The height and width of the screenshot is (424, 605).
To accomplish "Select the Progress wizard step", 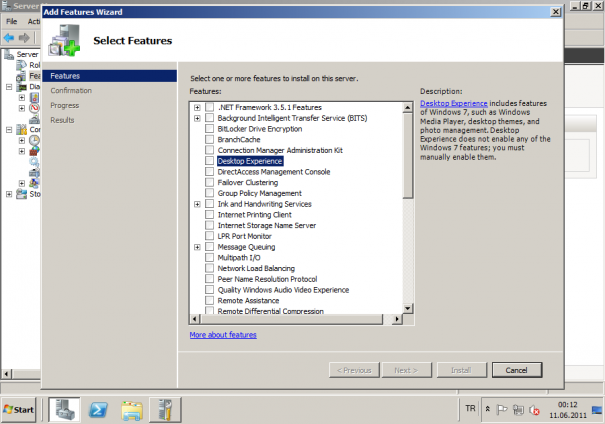I will (x=64, y=105).
